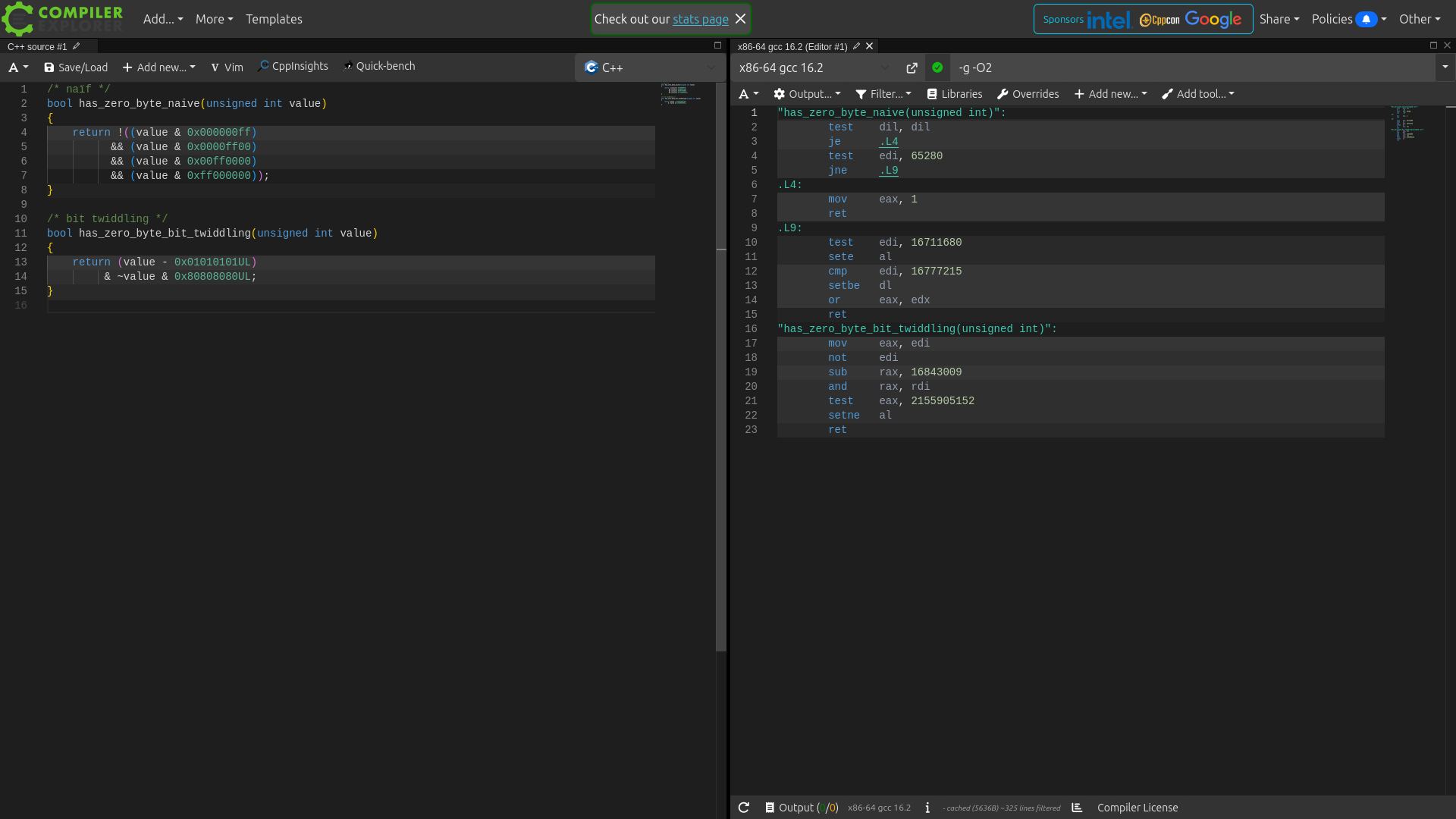Expand compiler options dropdown arrow

coord(1445,67)
